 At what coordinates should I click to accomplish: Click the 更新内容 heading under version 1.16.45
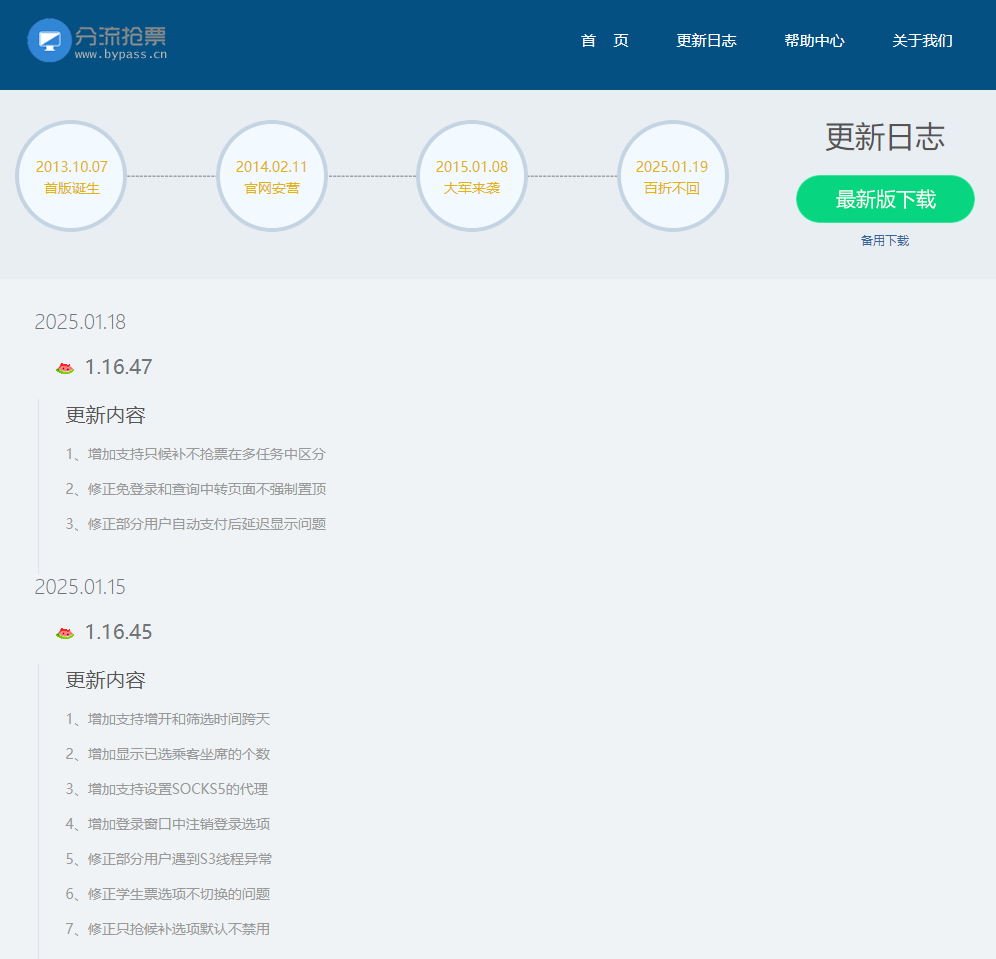pyautogui.click(x=105, y=680)
